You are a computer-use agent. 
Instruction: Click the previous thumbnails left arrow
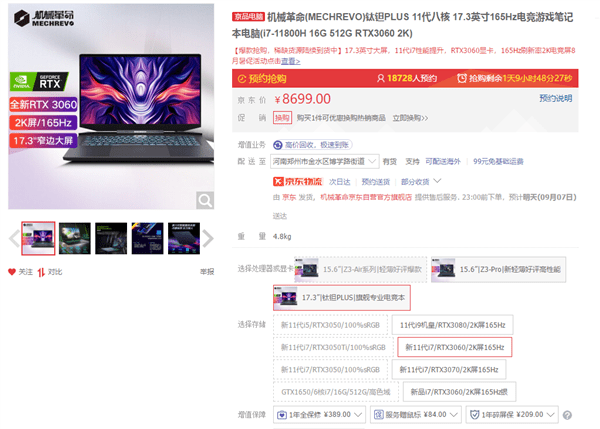pyautogui.click(x=14, y=238)
